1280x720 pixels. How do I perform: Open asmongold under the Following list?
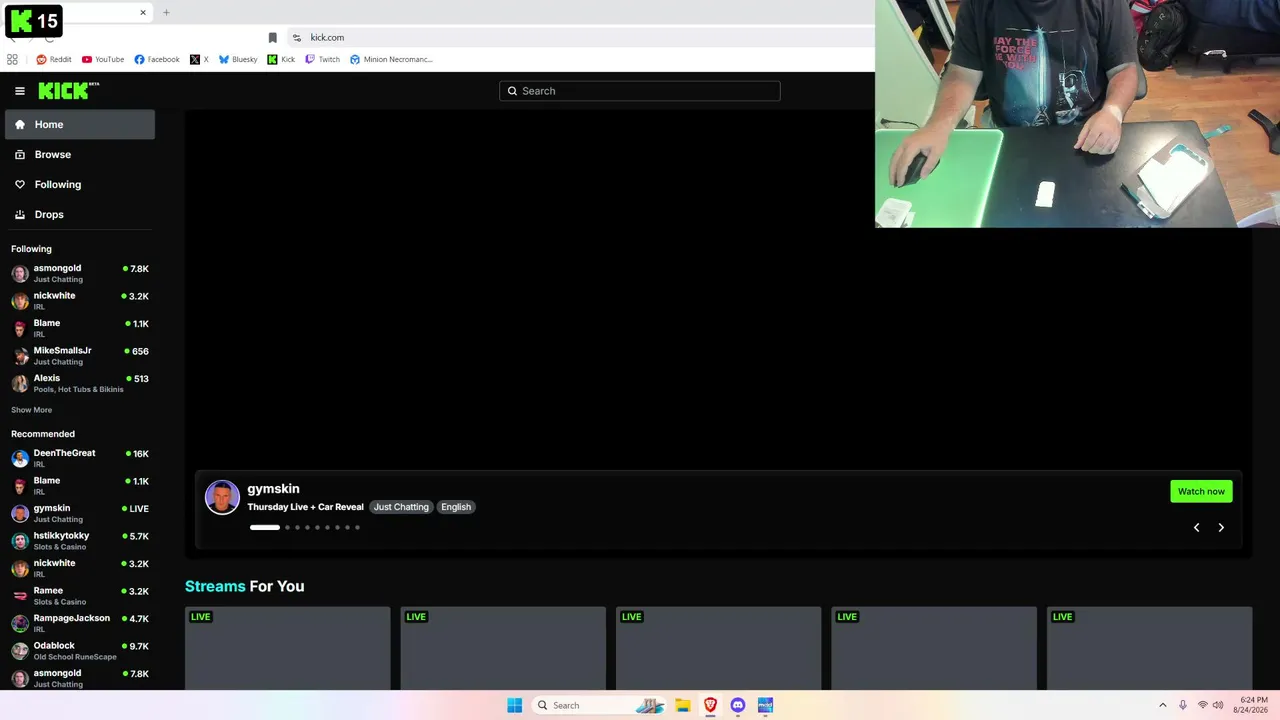(80, 273)
